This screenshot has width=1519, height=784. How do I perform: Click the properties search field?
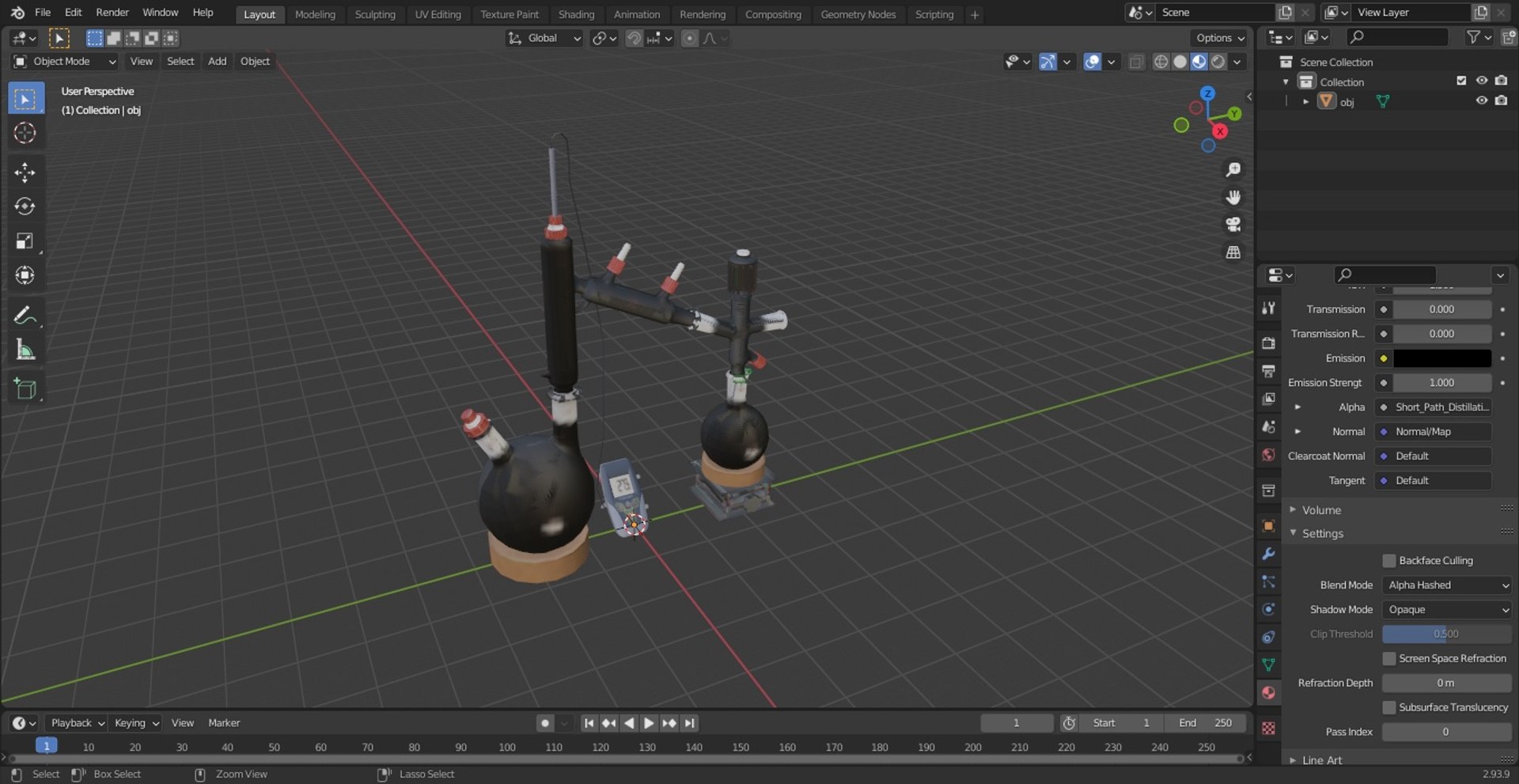coord(1385,275)
